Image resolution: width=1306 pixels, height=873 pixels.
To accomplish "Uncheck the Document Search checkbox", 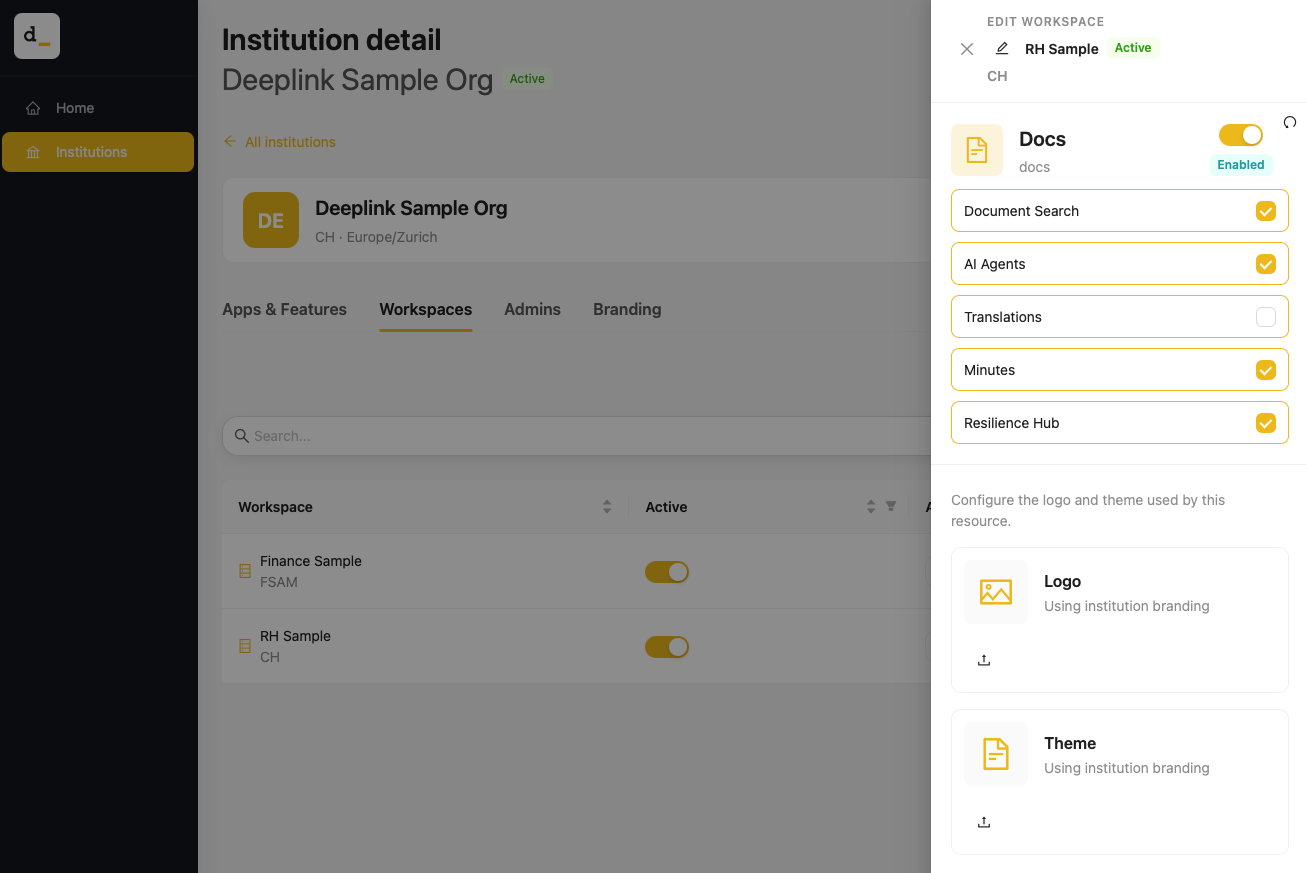I will (1266, 211).
